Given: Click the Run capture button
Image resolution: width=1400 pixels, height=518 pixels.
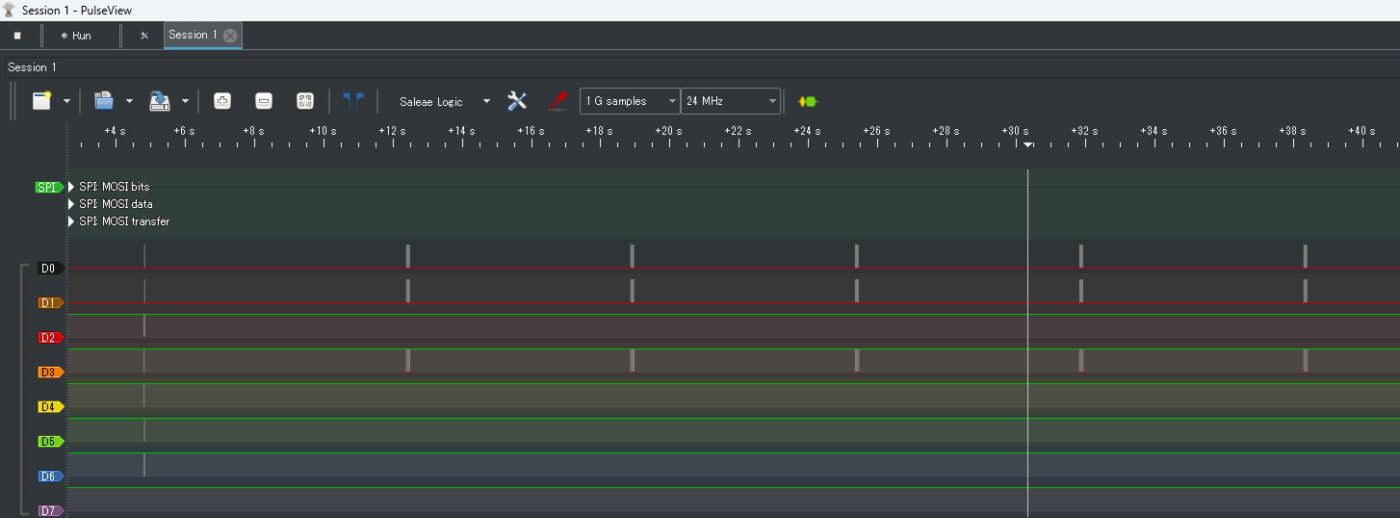Looking at the screenshot, I should (x=76, y=35).
